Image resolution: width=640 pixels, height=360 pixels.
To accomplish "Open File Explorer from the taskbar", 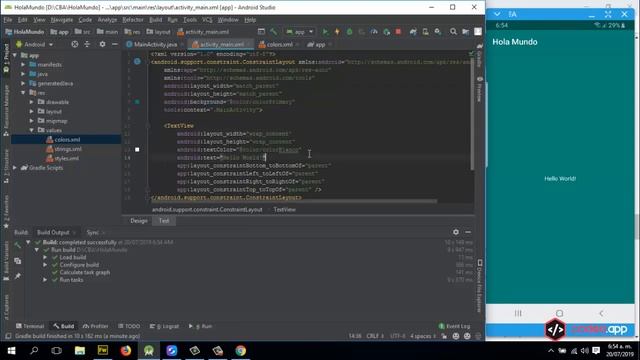I will (x=80, y=351).
